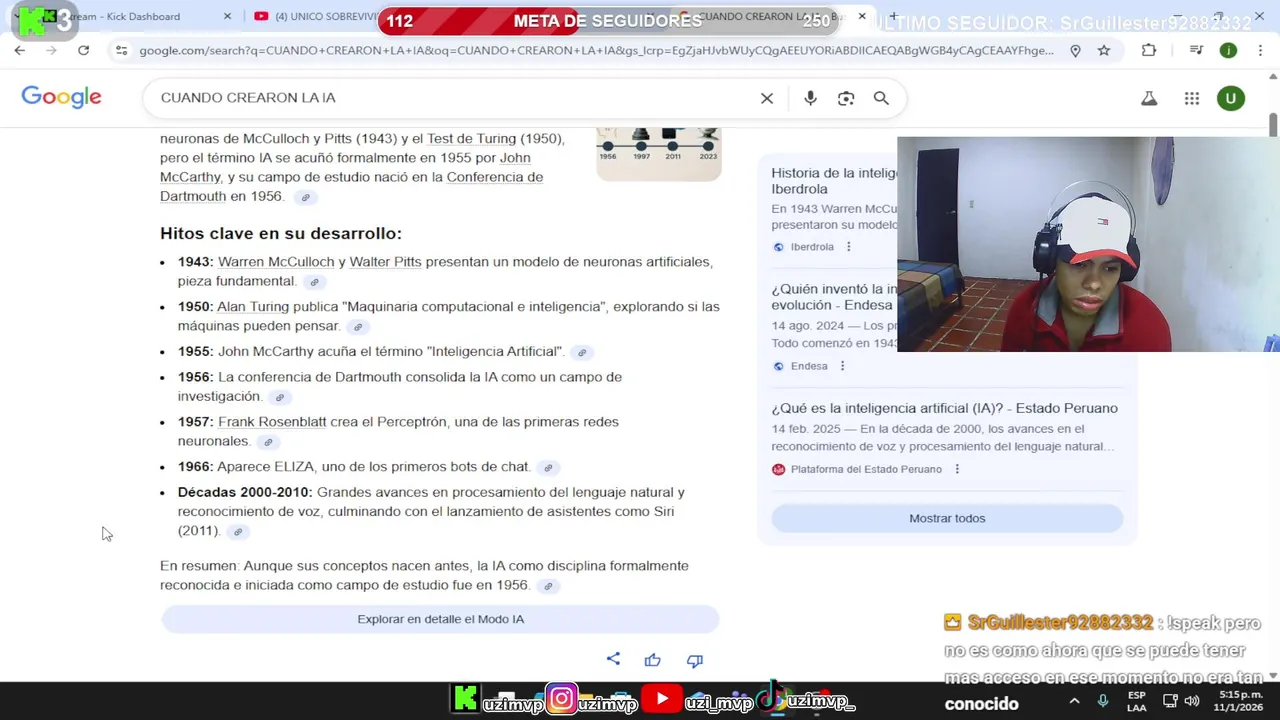Close the Kick Dashboard tab
1280x720 pixels.
tap(227, 16)
